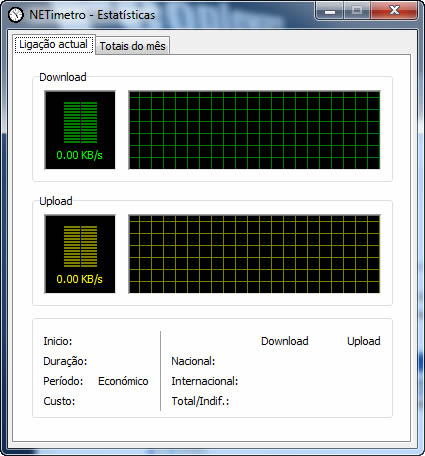Click the Download column header in stats table

tap(285, 341)
